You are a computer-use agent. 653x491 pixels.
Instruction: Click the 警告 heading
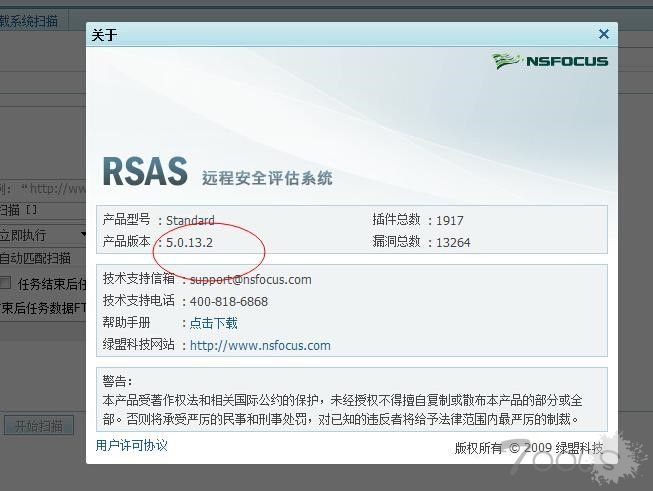[x=117, y=381]
